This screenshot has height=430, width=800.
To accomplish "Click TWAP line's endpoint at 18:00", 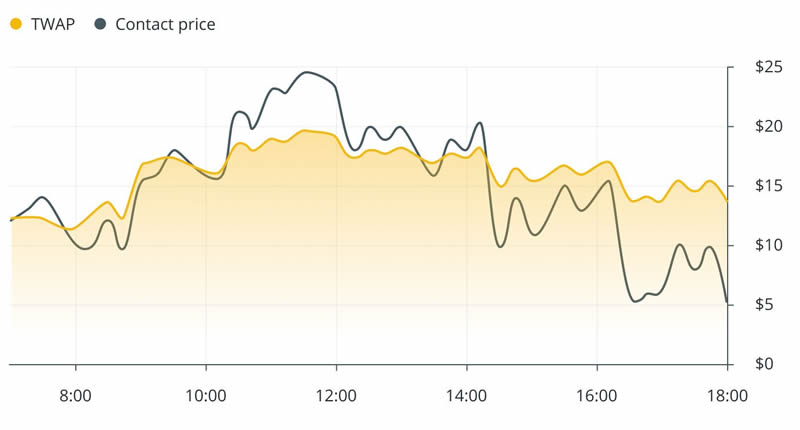I will 727,201.
